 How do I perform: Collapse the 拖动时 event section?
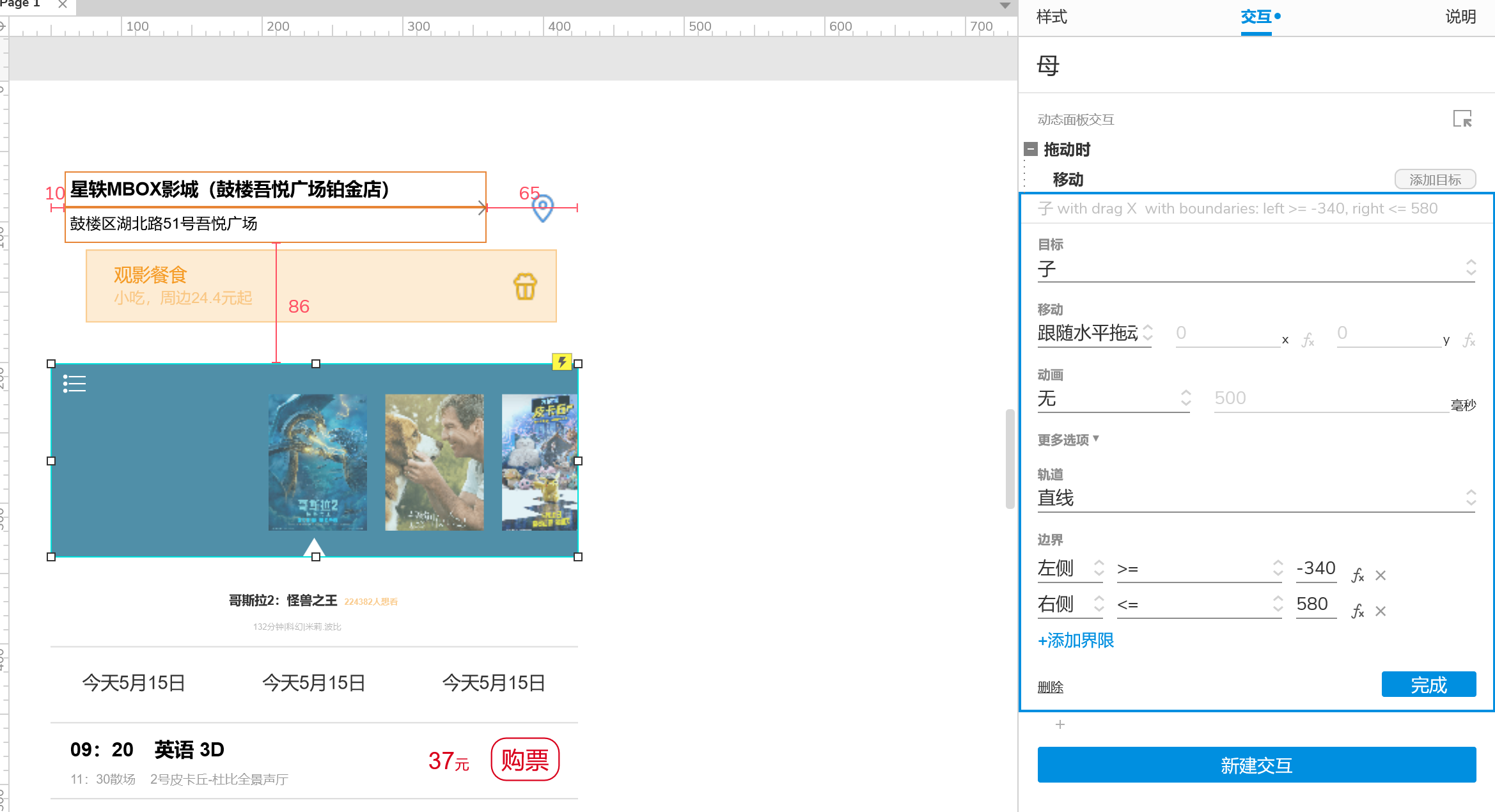1031,150
